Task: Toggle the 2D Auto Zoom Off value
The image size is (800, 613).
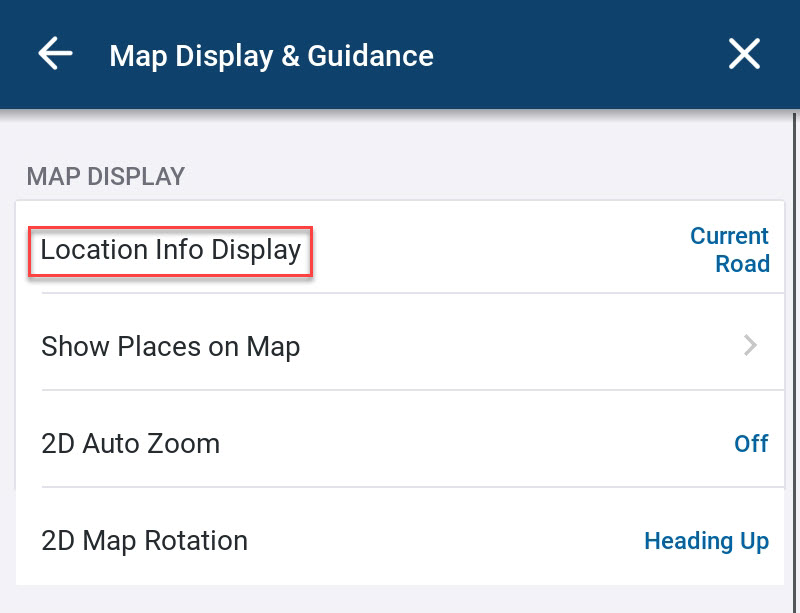Action: (x=751, y=443)
